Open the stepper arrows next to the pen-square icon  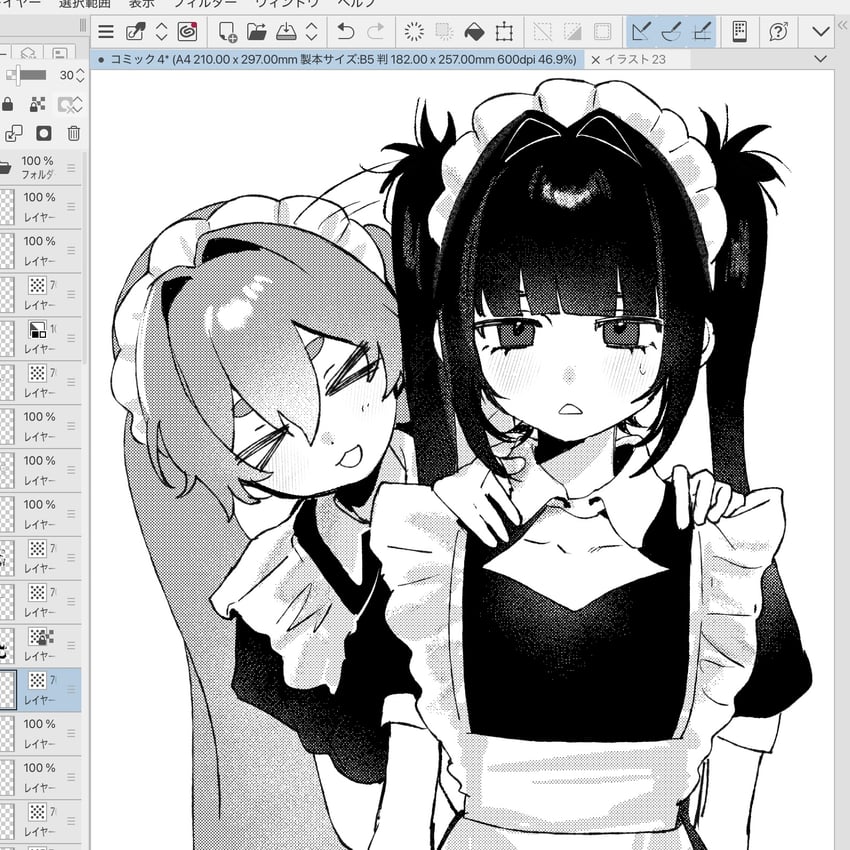click(x=162, y=31)
